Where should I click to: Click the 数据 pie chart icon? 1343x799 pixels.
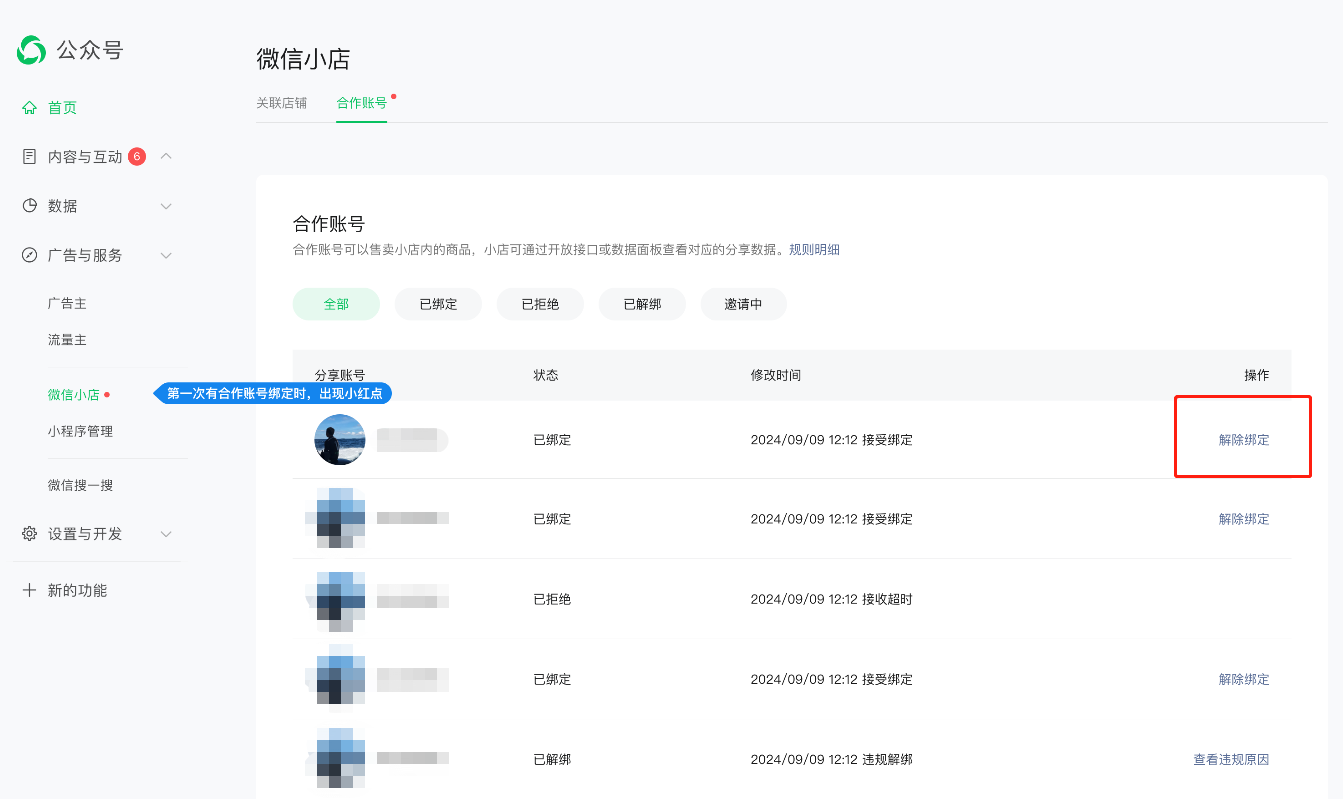(30, 206)
